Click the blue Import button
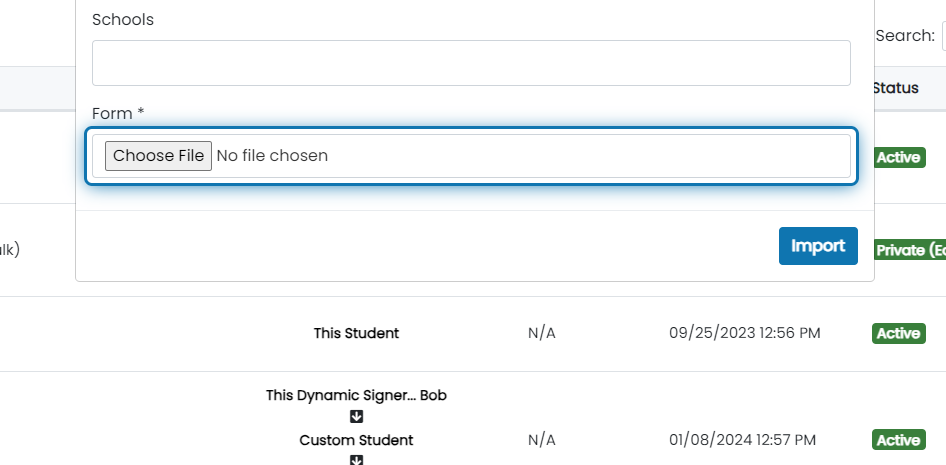946x465 pixels. pos(818,246)
